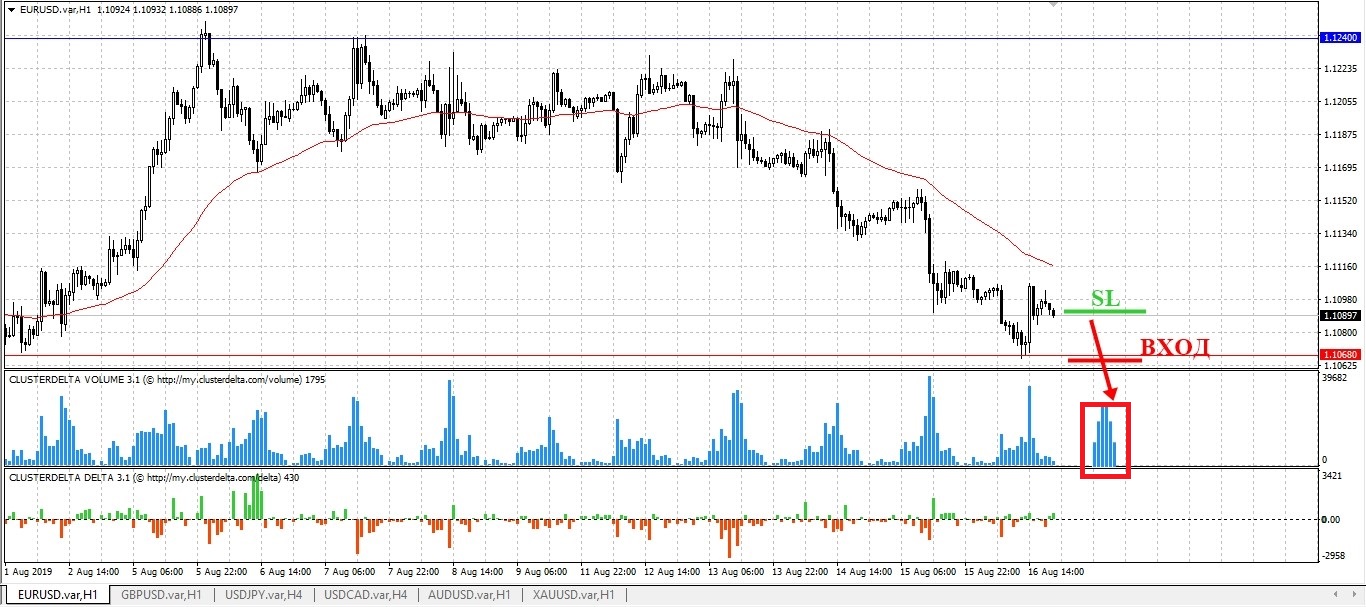This screenshot has height=607, width=1366.
Task: Click the CLUSTERDELTA DELTA 3.1 indicator label
Action: [x=152, y=478]
